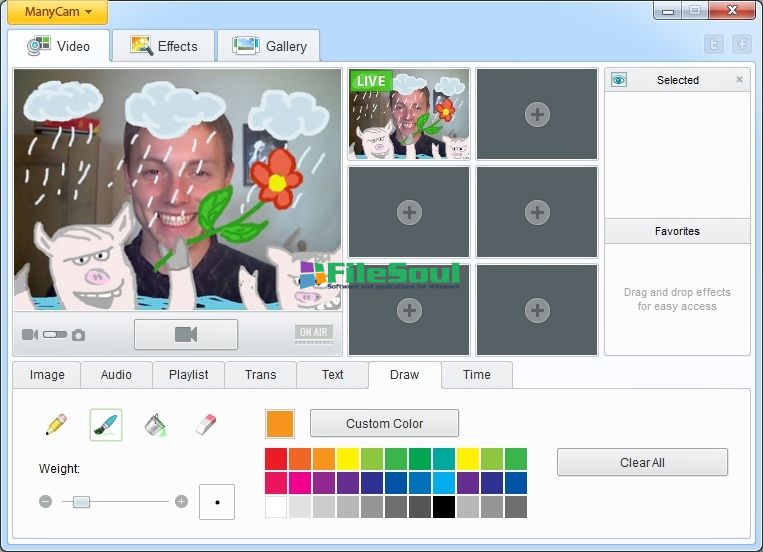This screenshot has width=763, height=552.
Task: Close the Selected panel
Action: [x=740, y=80]
